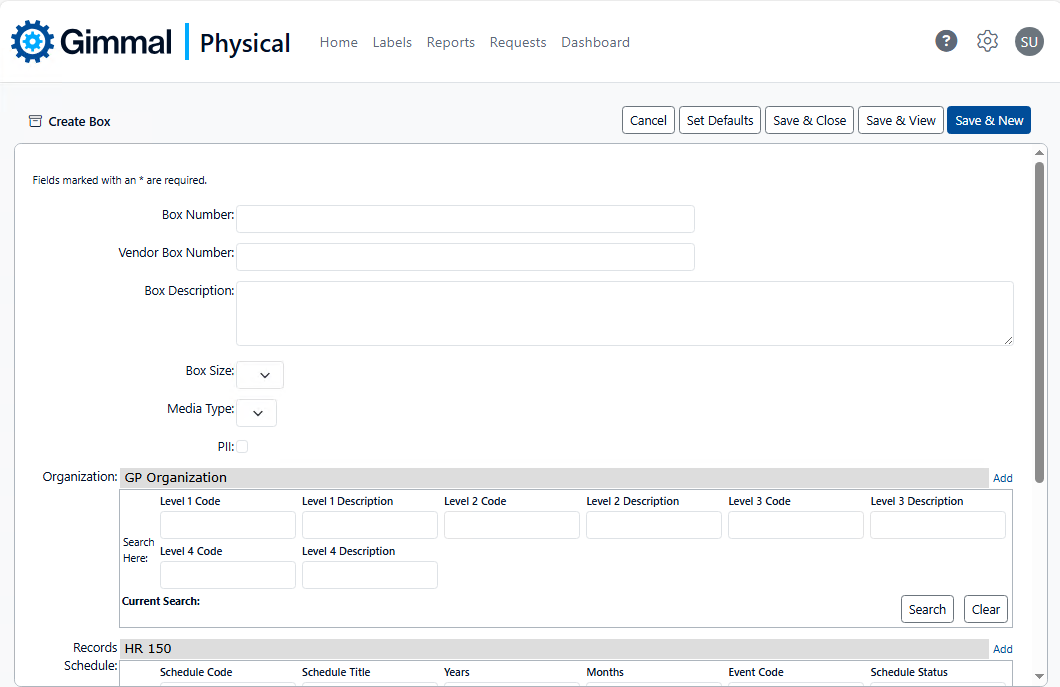Click the Gimmal gear logo icon

(32, 42)
